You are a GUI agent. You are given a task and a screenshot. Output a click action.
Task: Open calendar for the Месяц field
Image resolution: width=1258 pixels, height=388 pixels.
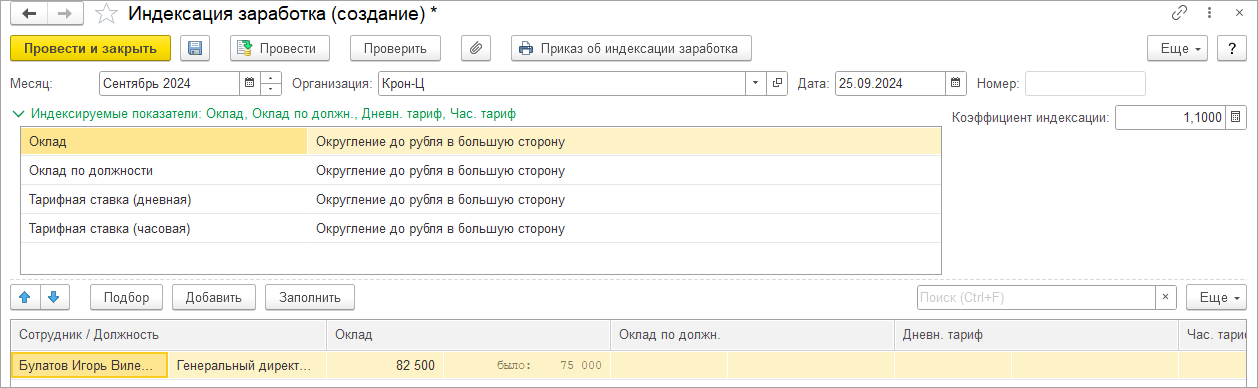point(249,84)
